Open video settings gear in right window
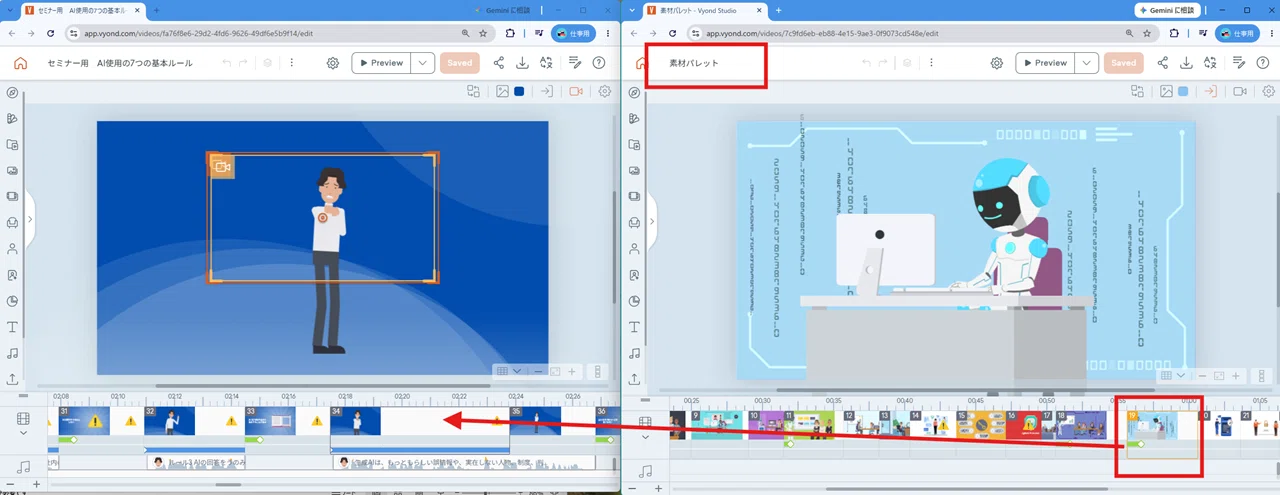The image size is (1280, 495). [x=997, y=63]
